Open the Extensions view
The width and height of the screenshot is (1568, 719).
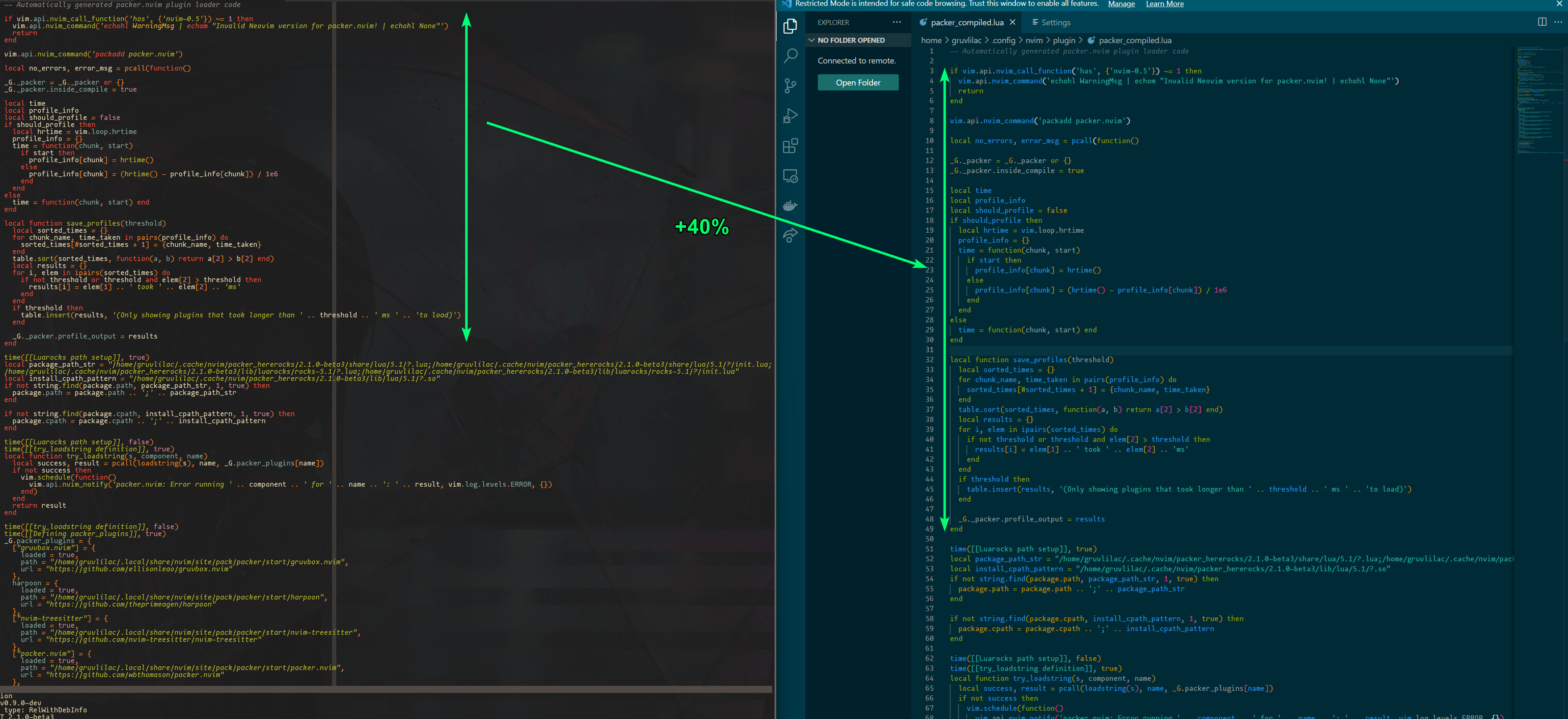click(x=790, y=146)
